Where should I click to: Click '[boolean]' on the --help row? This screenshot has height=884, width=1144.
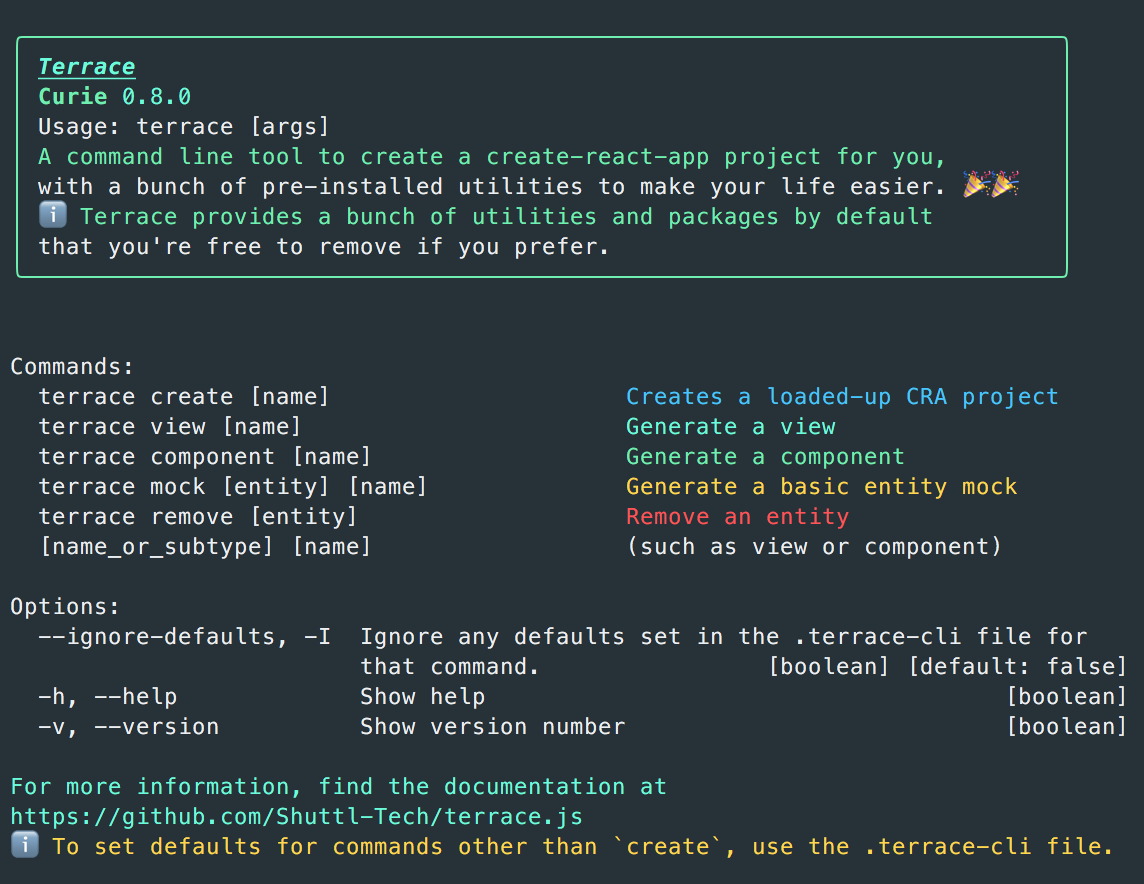coord(1067,697)
